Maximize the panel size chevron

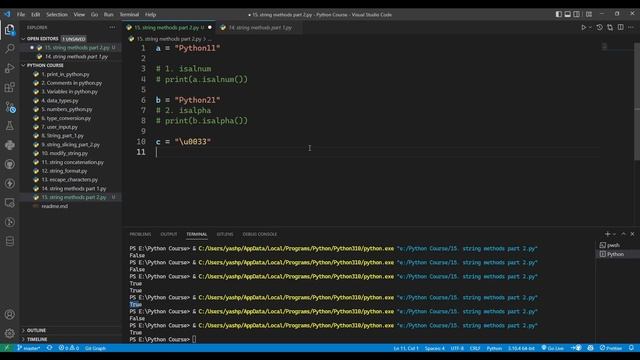(623, 234)
